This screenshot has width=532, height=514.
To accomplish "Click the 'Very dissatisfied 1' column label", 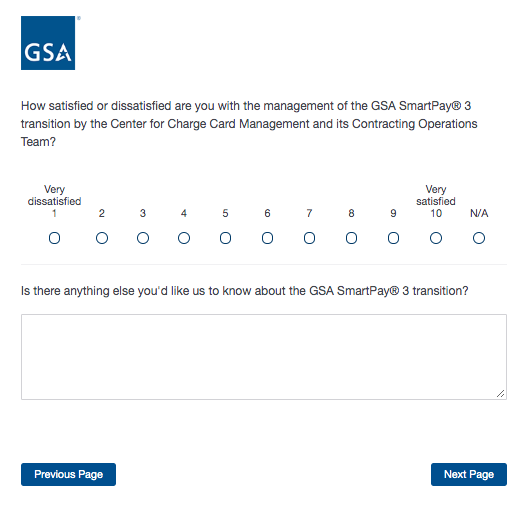I will coord(54,201).
